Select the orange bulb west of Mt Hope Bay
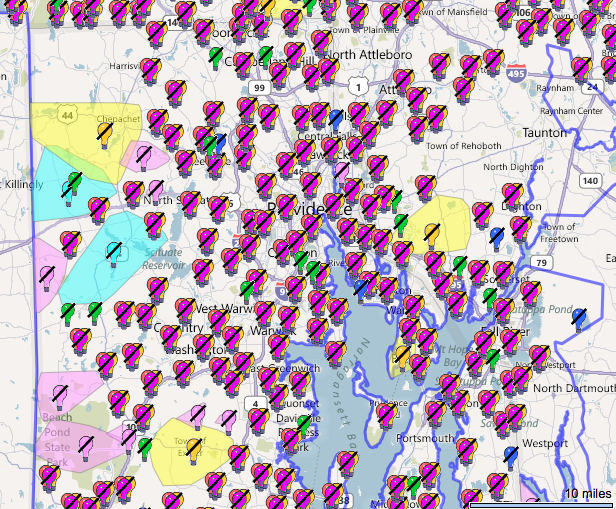The width and height of the screenshot is (616, 509). 402,357
